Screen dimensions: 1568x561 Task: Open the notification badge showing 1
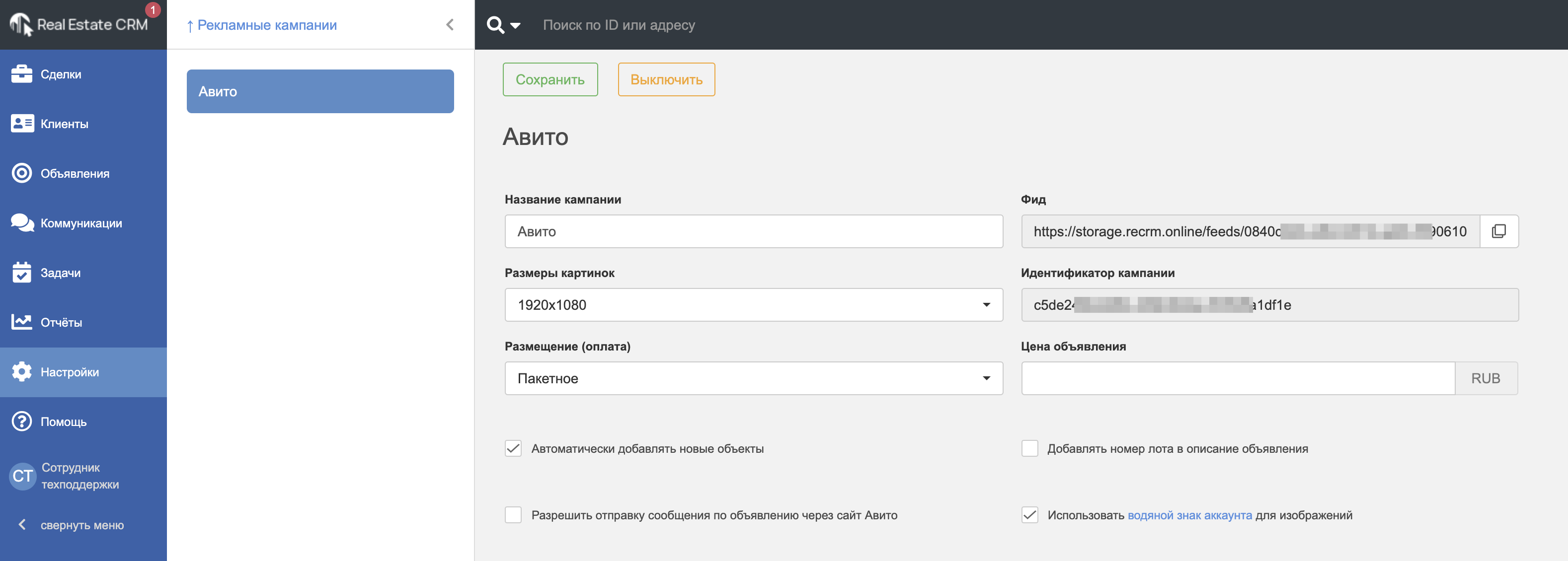(x=152, y=10)
